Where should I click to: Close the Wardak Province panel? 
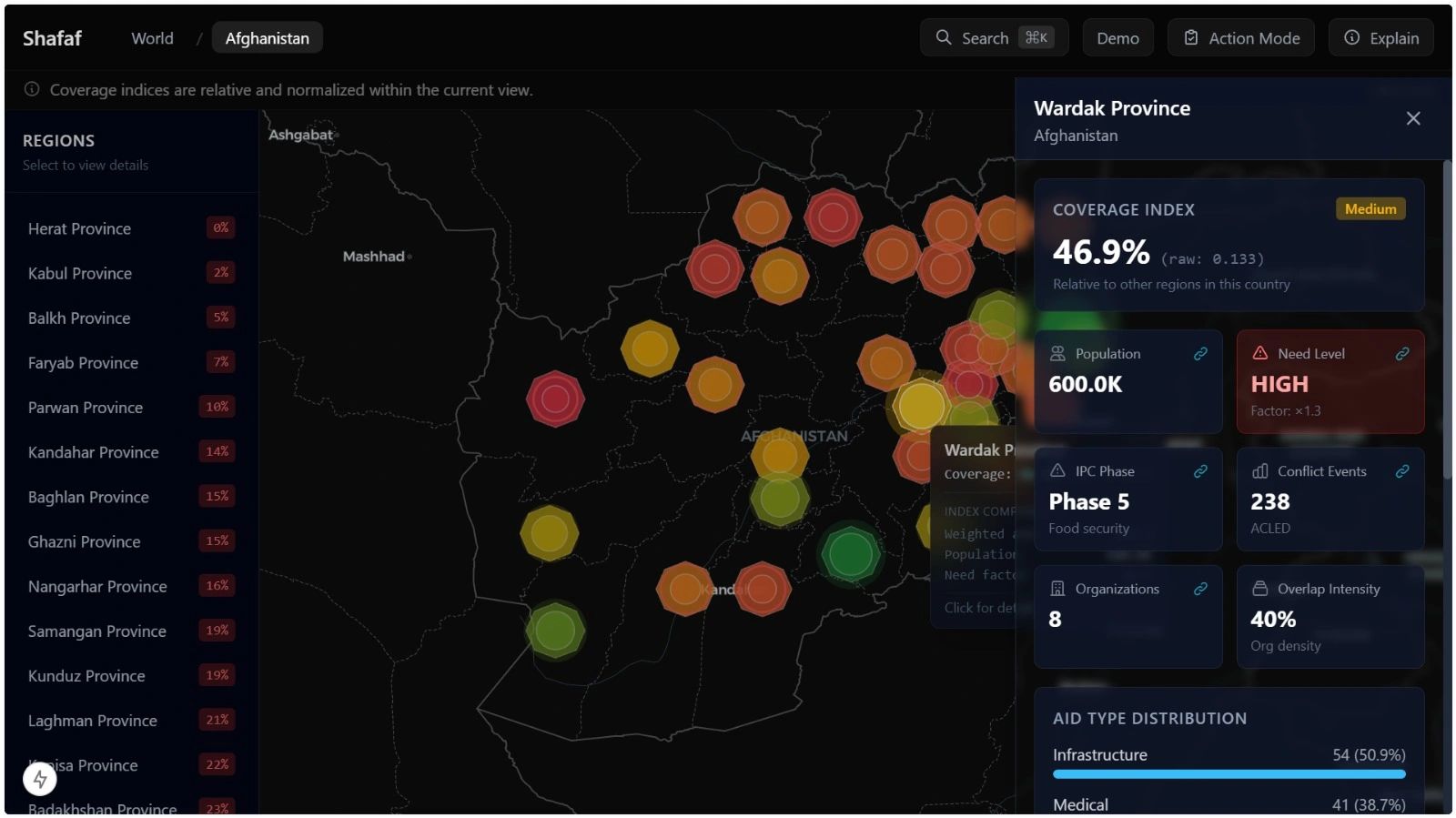1413,118
